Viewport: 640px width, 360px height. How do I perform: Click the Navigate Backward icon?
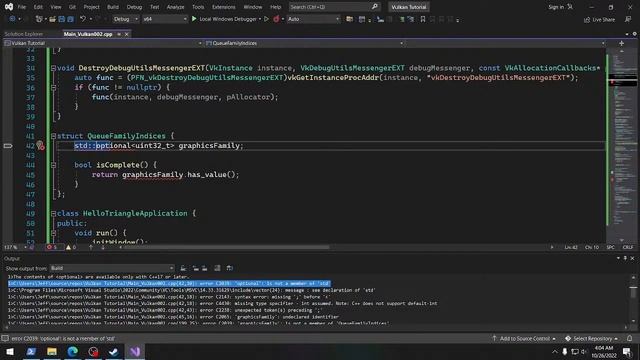tap(12, 19)
